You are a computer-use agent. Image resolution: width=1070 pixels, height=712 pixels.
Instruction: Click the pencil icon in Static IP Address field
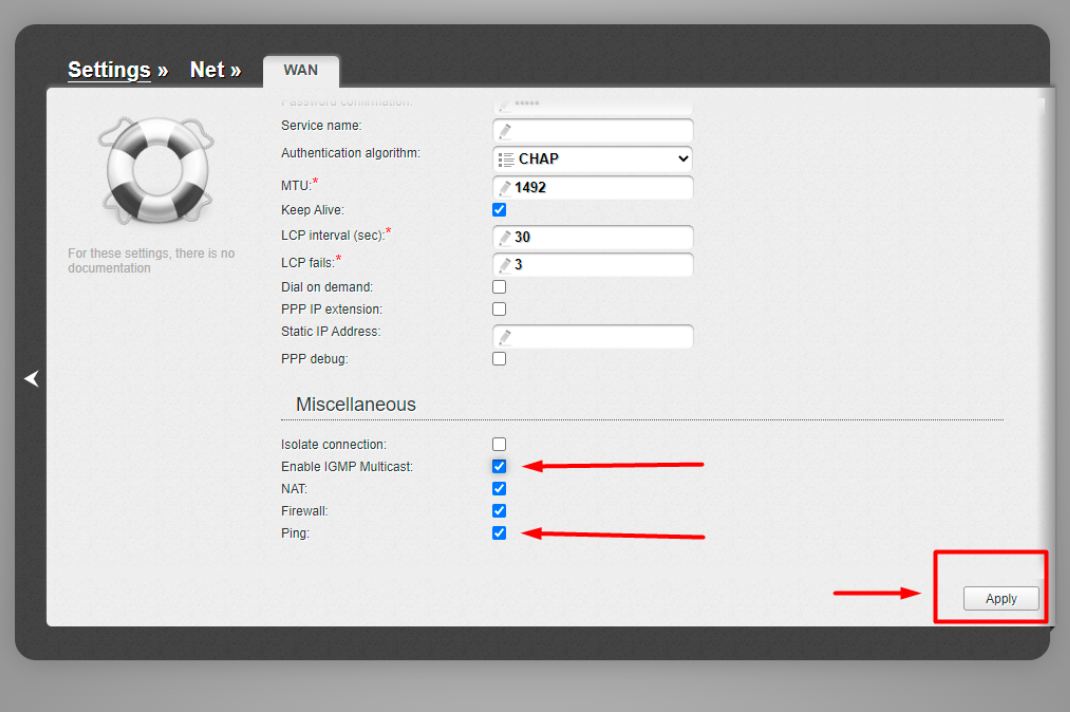click(x=505, y=336)
